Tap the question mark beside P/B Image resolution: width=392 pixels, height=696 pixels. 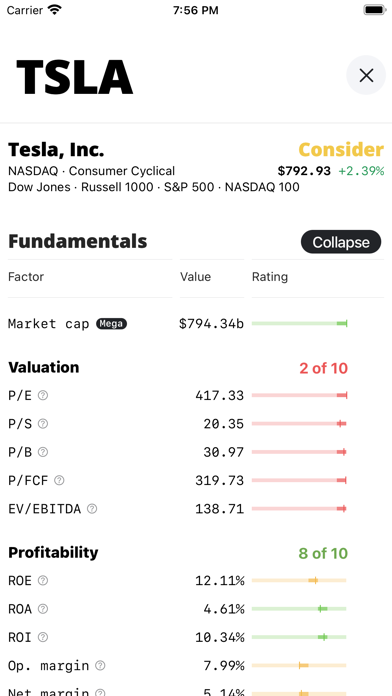click(x=43, y=452)
